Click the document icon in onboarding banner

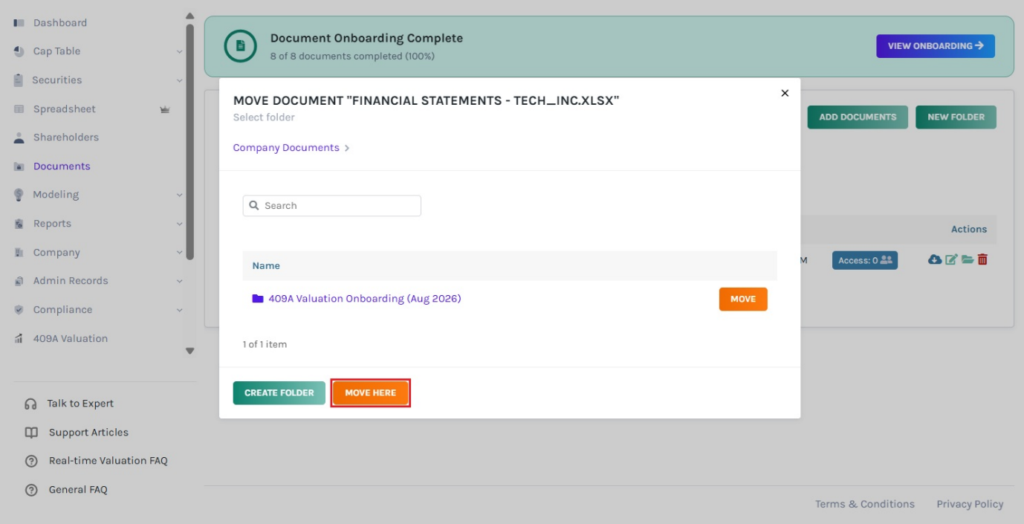(240, 46)
